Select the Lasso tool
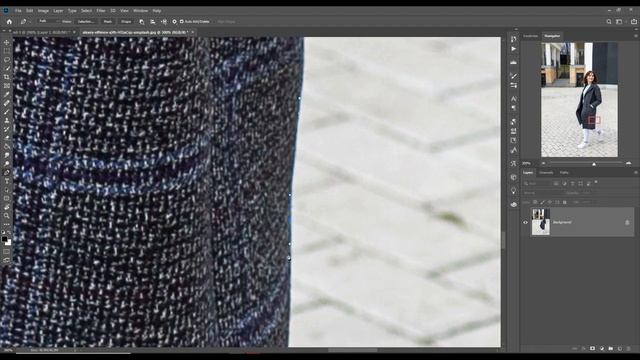640x360 pixels. 7,60
